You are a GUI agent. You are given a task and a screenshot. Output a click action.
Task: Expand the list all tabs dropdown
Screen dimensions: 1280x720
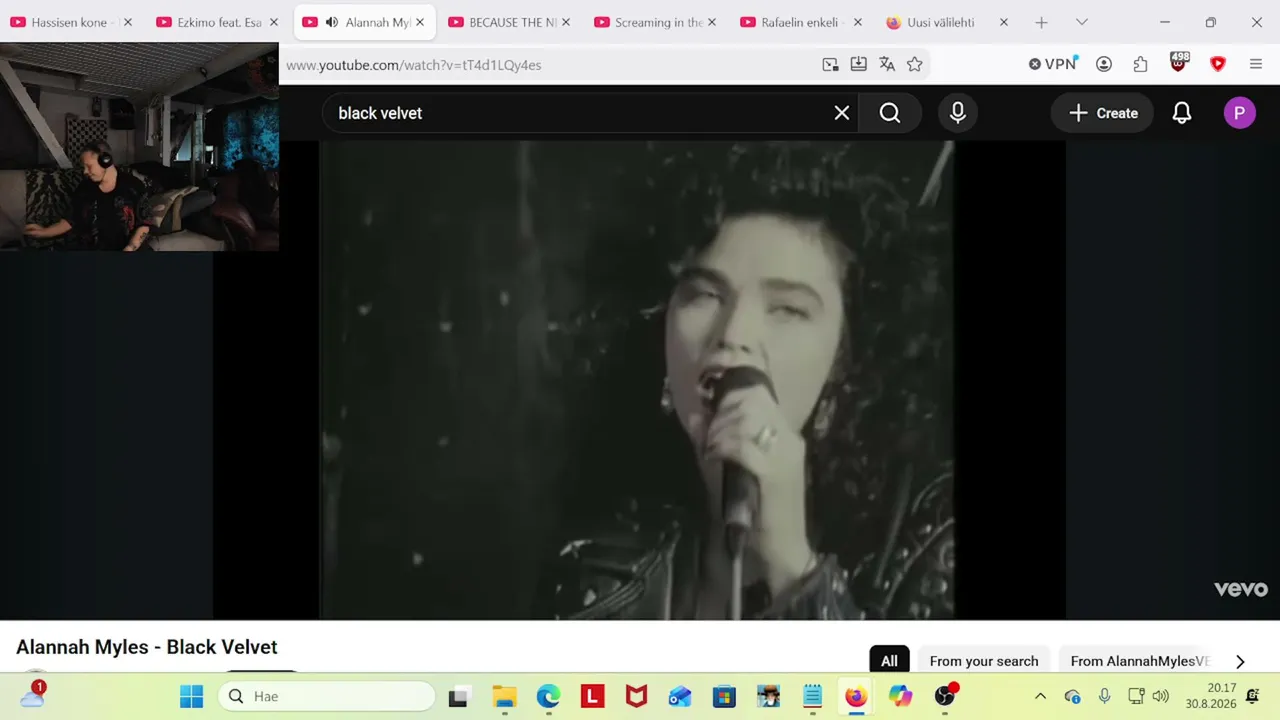[x=1081, y=22]
